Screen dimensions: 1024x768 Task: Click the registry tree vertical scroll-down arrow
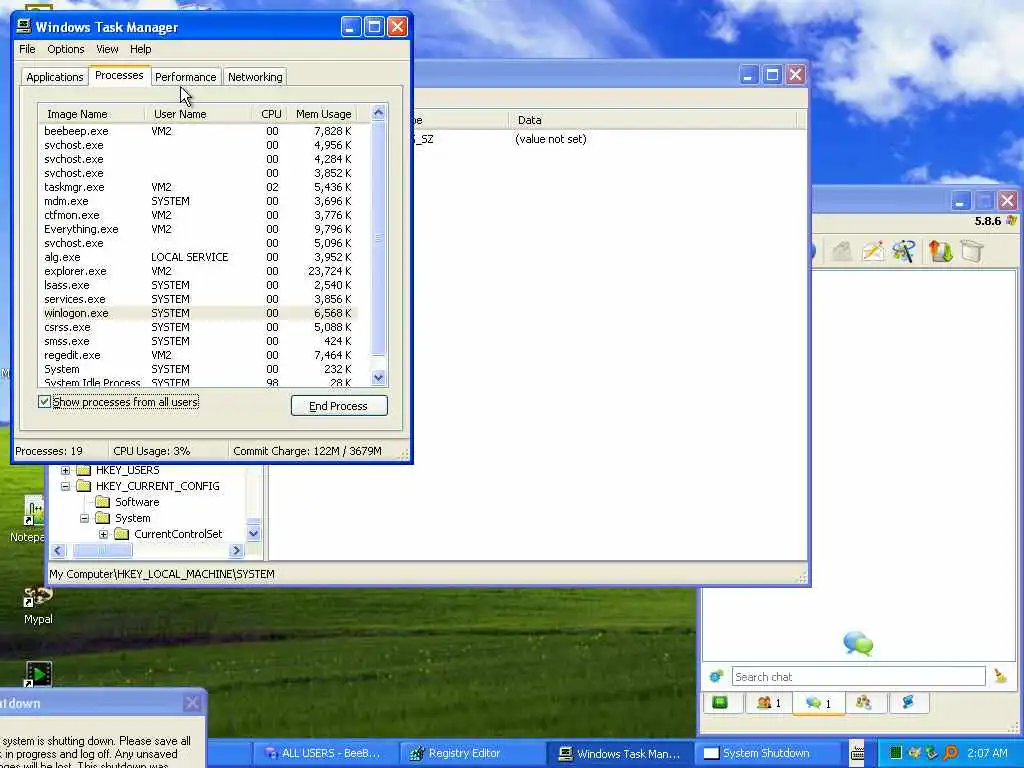point(254,534)
